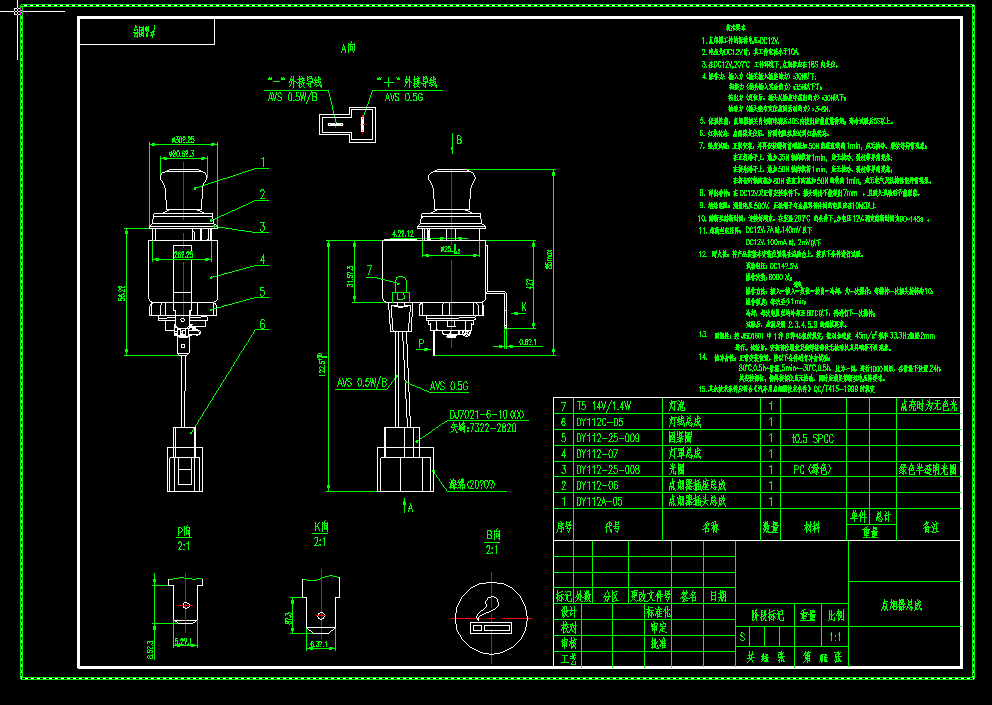Viewport: 992px width, 705px height.
Task: Click the "批准" label
Action: [659, 644]
